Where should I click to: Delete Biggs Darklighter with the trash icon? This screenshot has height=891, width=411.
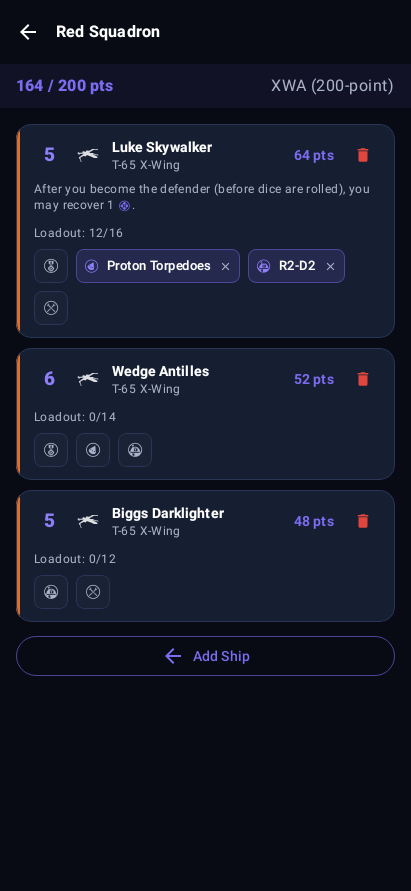363,521
